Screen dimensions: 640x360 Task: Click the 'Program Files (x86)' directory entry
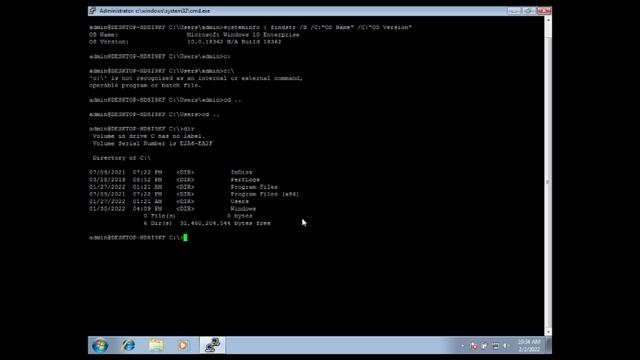point(264,194)
